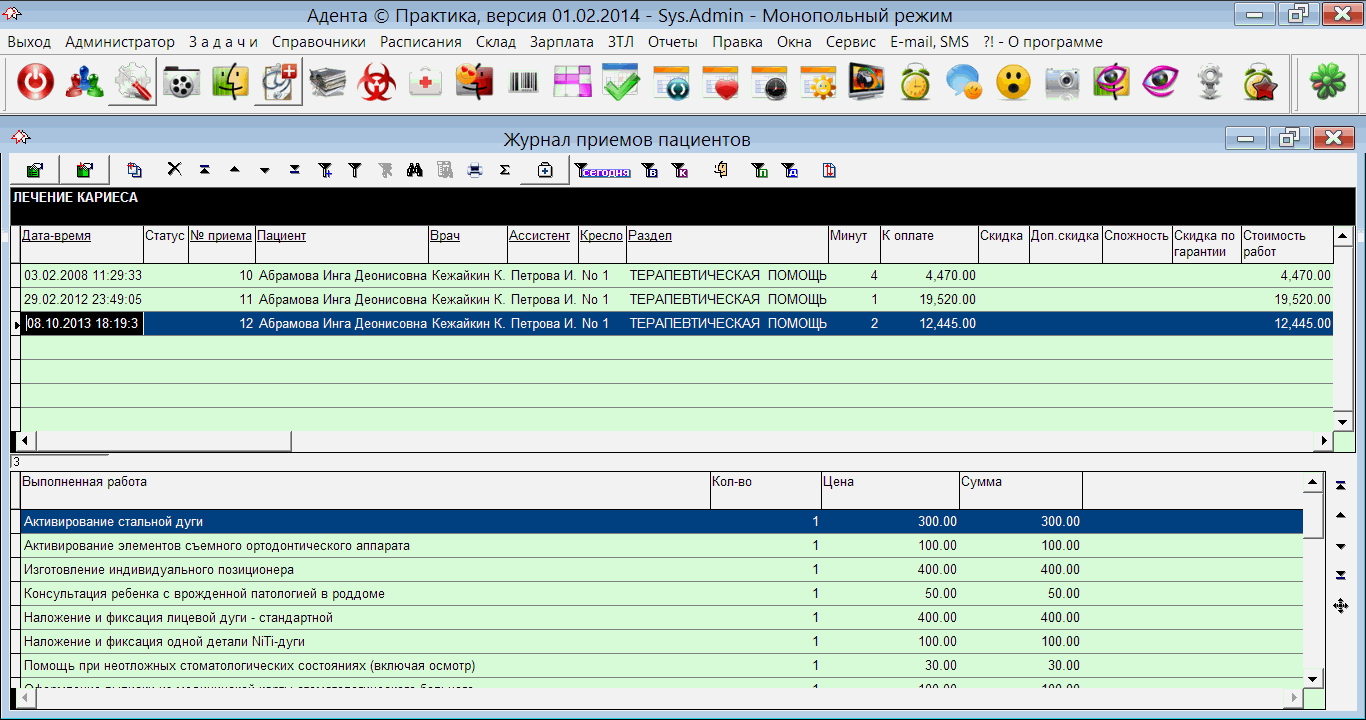1366x720 pixels.
Task: Sort by 'Дата-время' column header
Action: [x=57, y=236]
